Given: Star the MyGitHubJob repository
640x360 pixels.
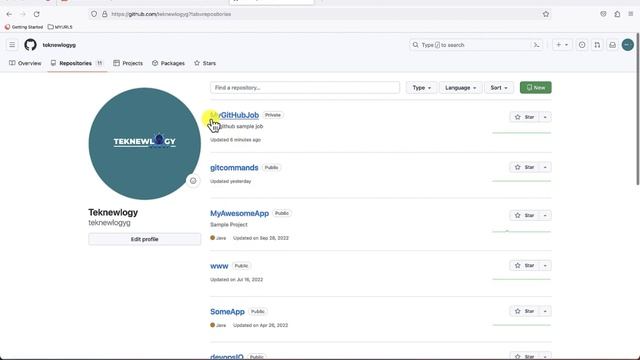Looking at the screenshot, I should (524, 117).
